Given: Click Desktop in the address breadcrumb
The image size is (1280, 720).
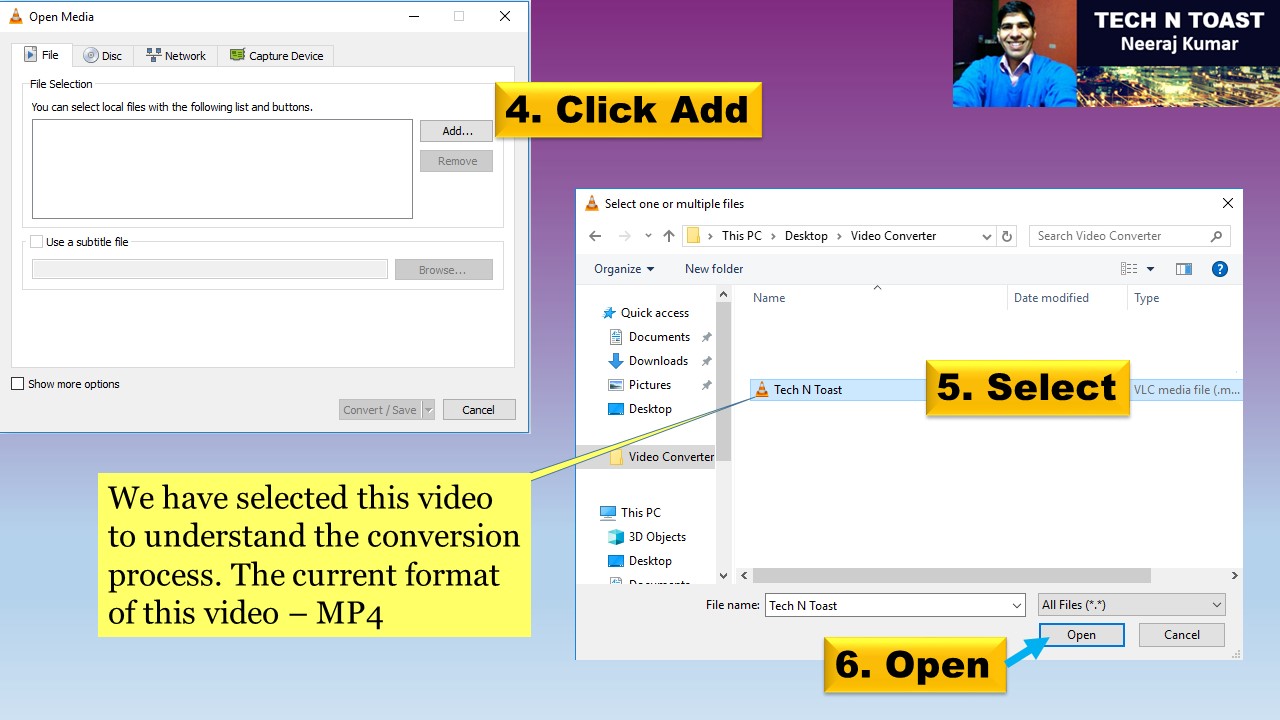Looking at the screenshot, I should 806,236.
